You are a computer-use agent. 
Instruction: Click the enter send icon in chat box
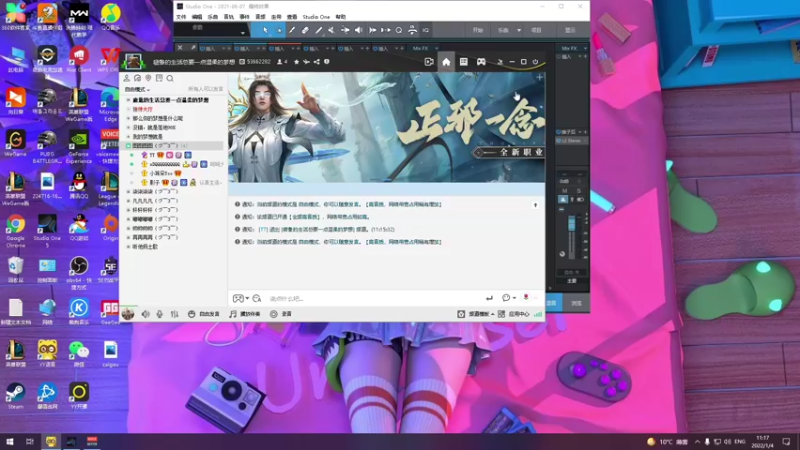[489, 298]
